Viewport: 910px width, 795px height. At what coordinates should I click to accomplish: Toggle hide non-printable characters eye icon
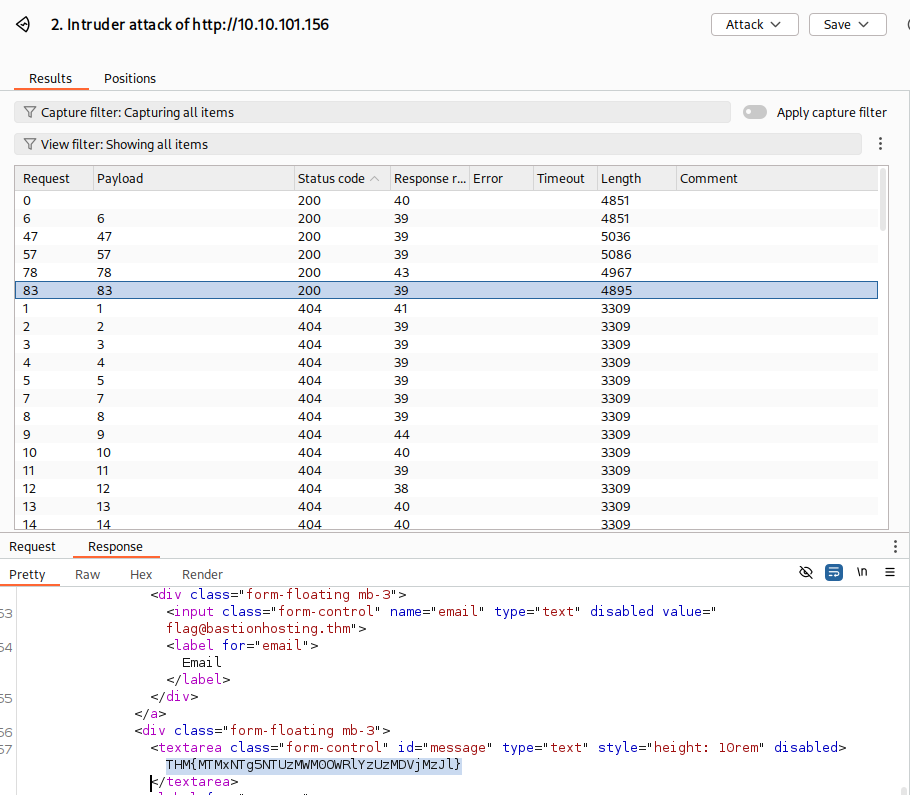click(806, 572)
